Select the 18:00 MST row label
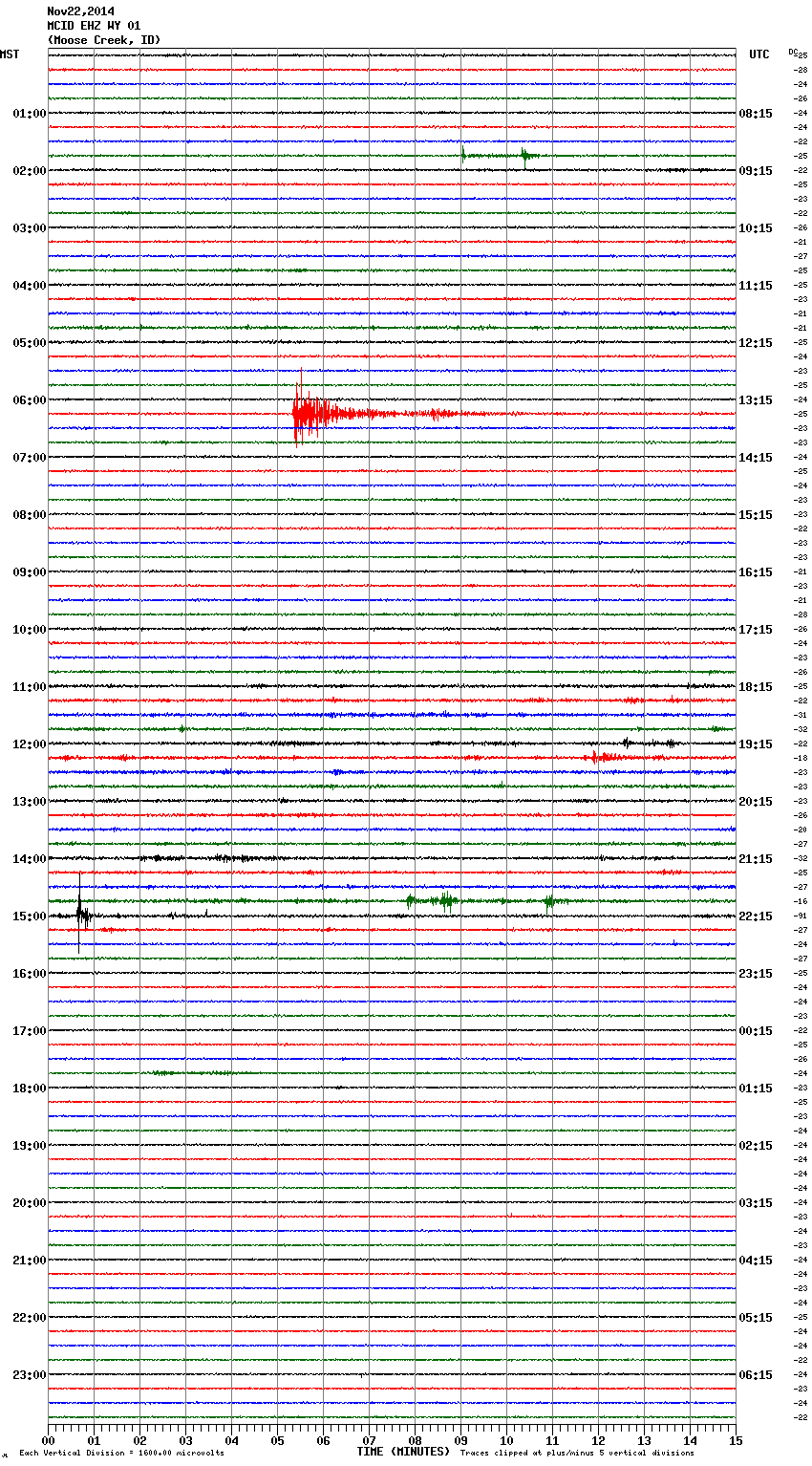This screenshot has width=812, height=1466. pos(30,1089)
